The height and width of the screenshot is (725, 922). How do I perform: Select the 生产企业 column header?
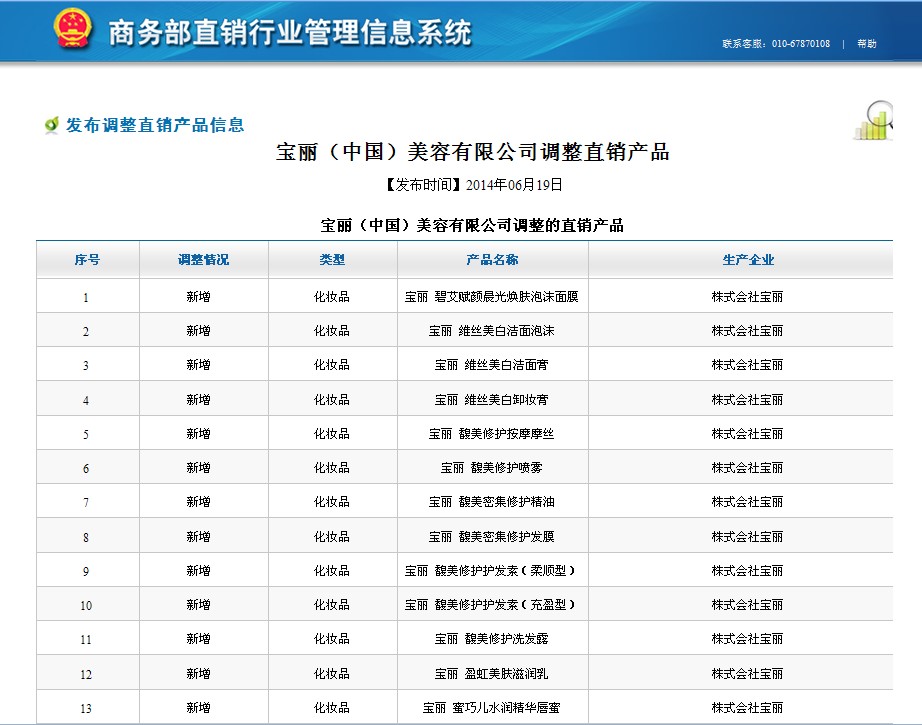pyautogui.click(x=748, y=260)
